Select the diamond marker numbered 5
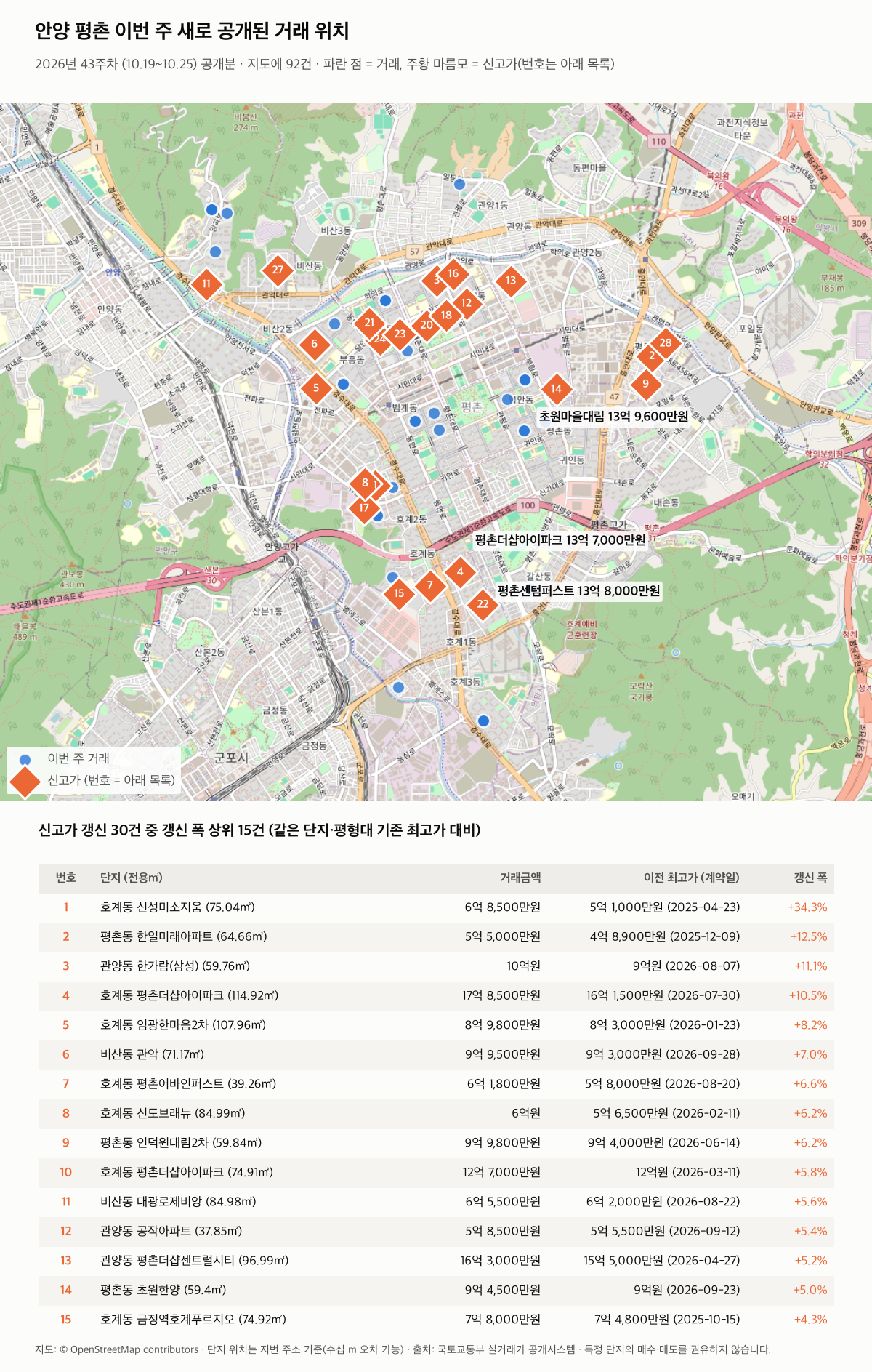Viewport: 872px width, 1372px height. pos(316,388)
